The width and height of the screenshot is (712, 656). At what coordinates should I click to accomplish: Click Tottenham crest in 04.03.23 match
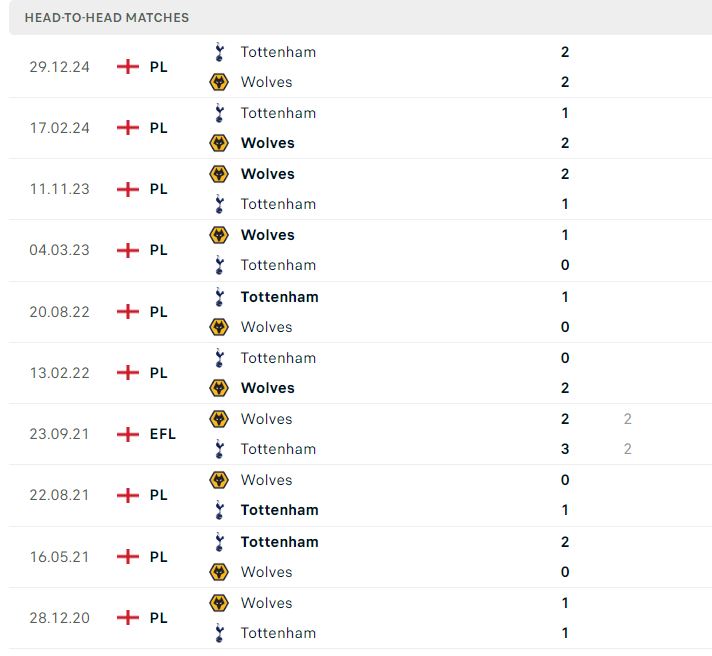[219, 265]
